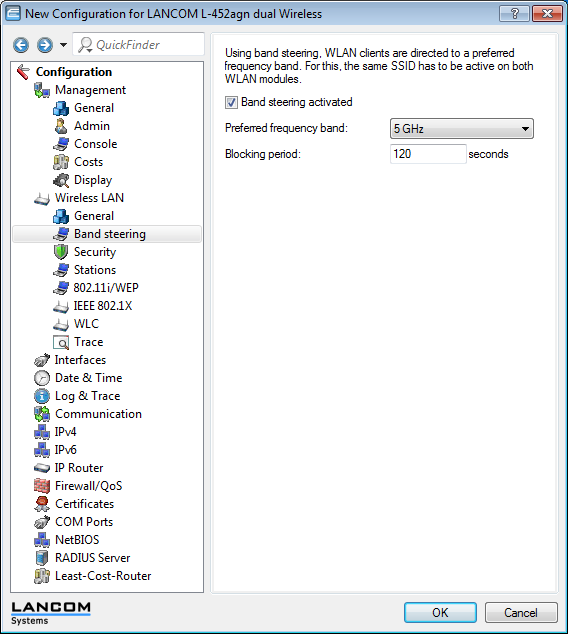
Task: Select the Communication tree label
Action: [x=99, y=414]
